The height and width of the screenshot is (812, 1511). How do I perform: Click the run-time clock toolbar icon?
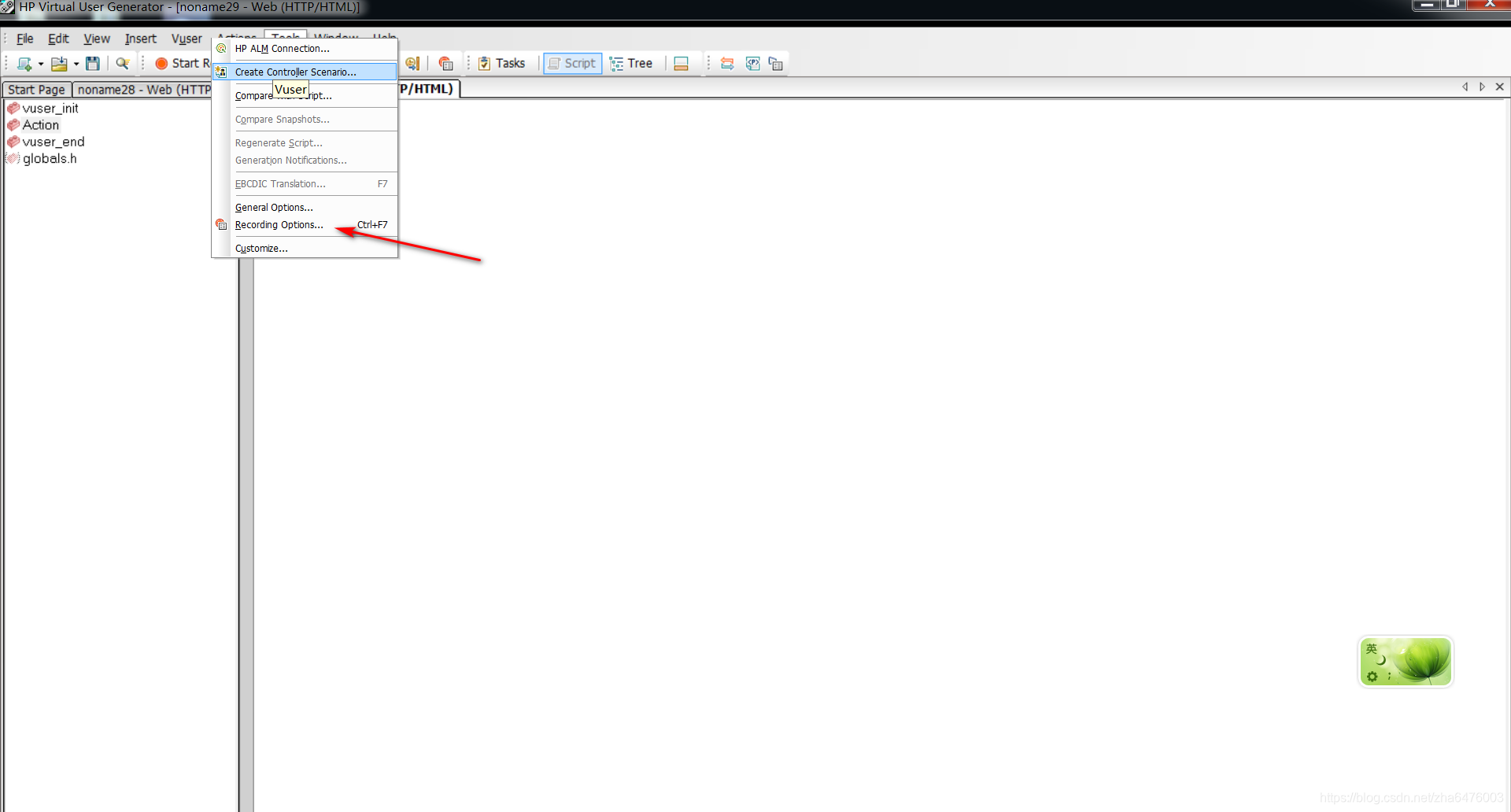pyautogui.click(x=412, y=64)
